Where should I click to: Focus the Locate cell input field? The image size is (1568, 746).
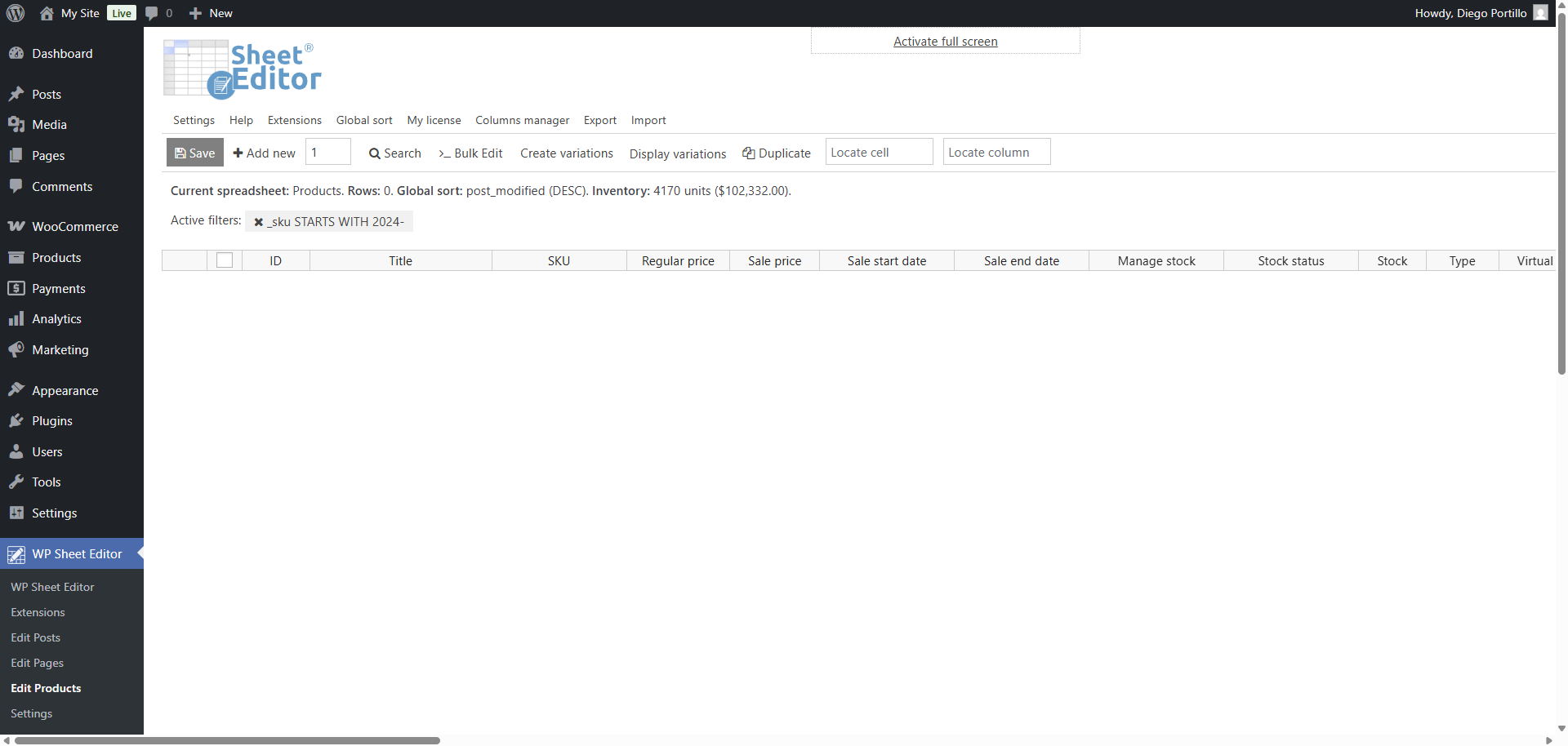point(879,153)
